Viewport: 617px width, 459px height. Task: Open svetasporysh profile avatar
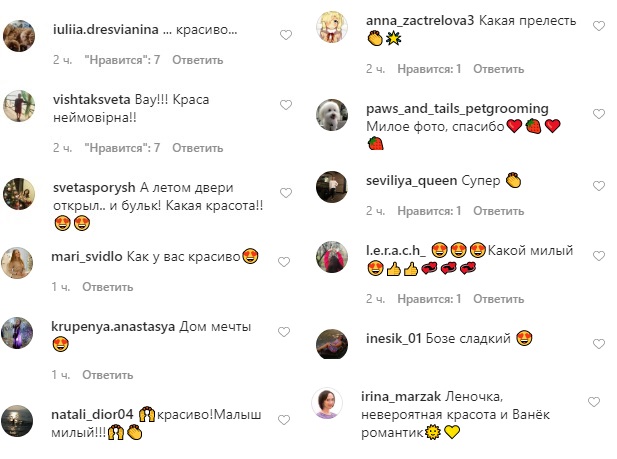pos(19,194)
